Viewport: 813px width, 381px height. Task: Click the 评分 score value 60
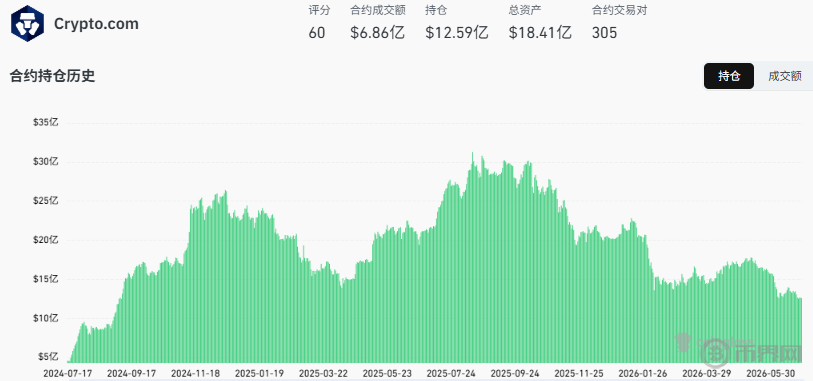pyautogui.click(x=317, y=33)
